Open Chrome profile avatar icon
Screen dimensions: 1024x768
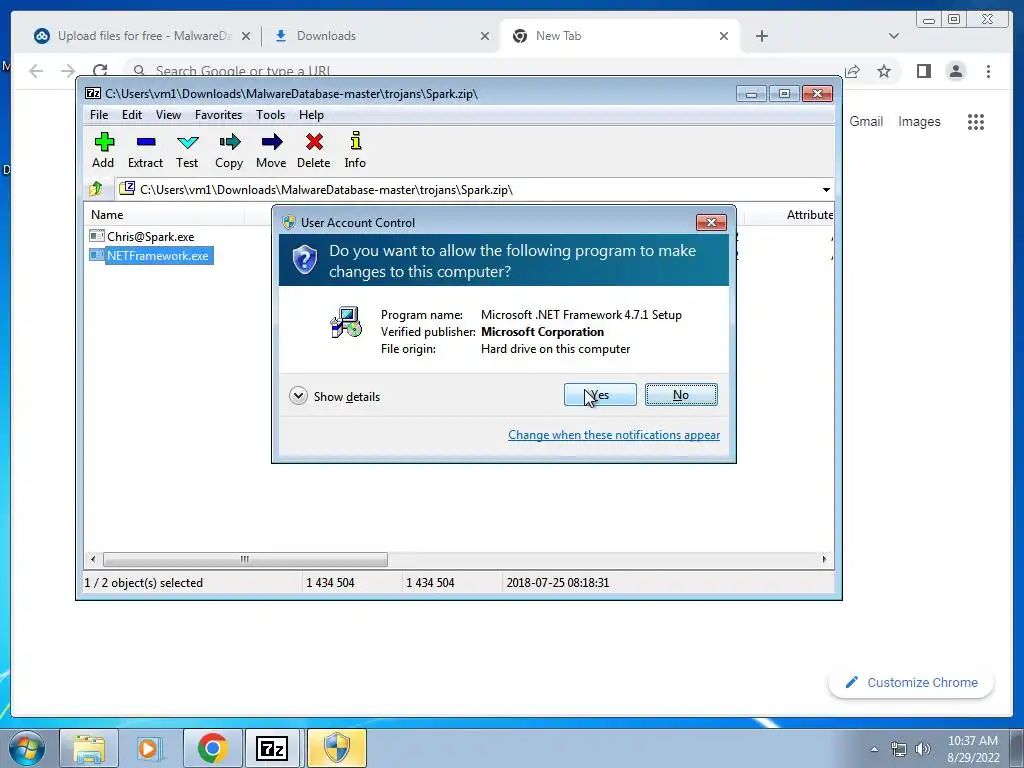956,71
